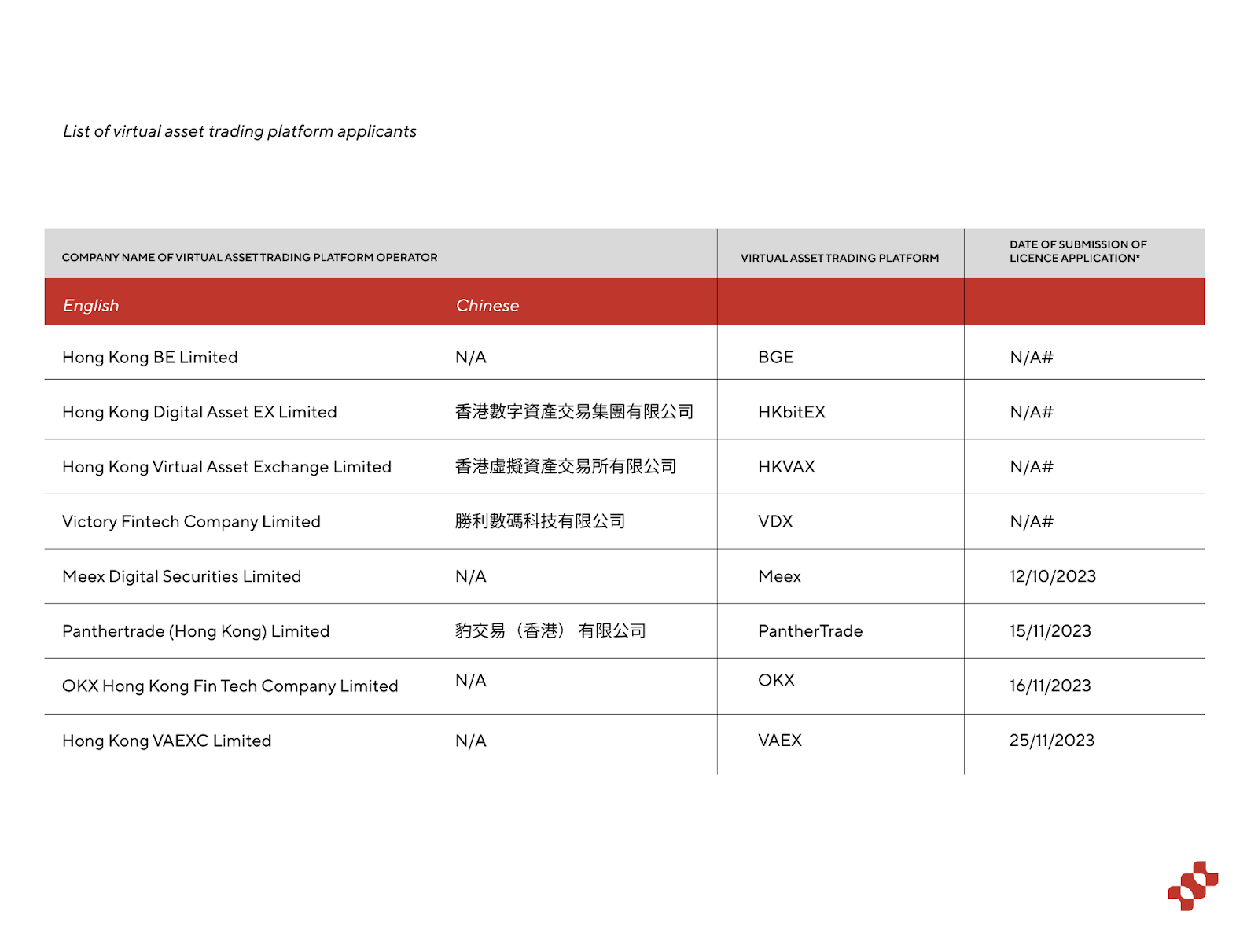Screen dimensions: 1258x952
Task: Select 'Meex Digital Securities Limited'
Action: [182, 576]
